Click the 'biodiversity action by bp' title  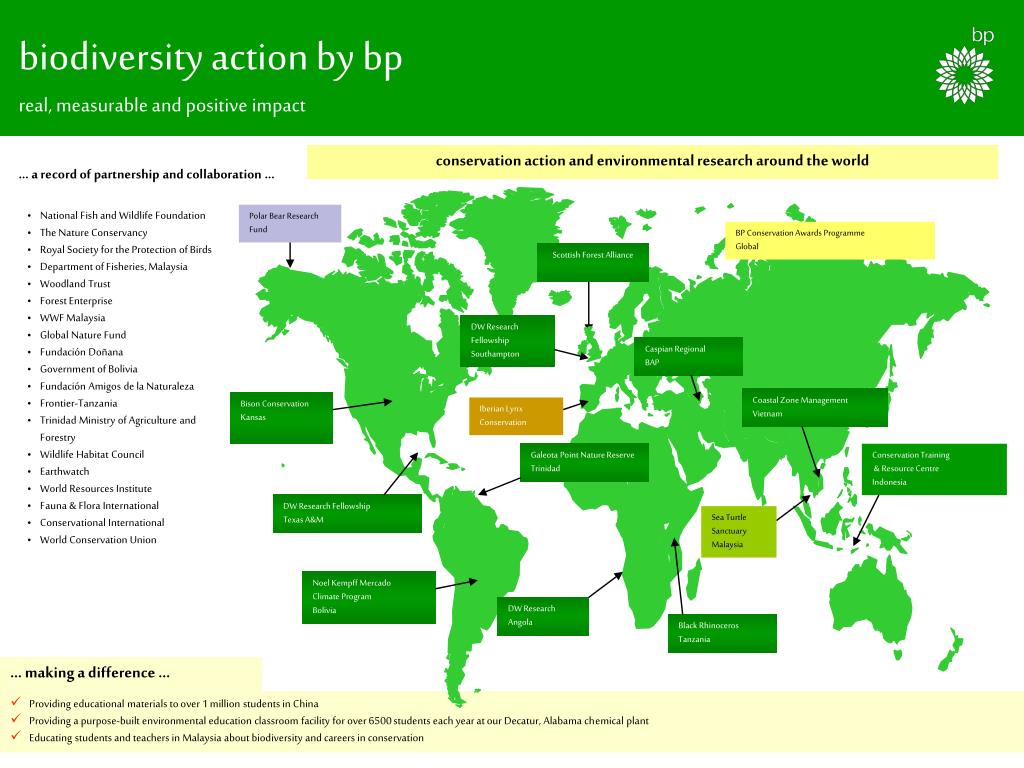(x=210, y=58)
